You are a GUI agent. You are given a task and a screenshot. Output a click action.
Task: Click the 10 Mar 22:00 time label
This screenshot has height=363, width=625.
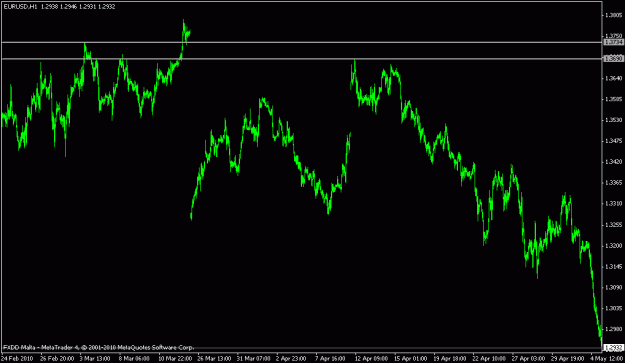coord(175,358)
